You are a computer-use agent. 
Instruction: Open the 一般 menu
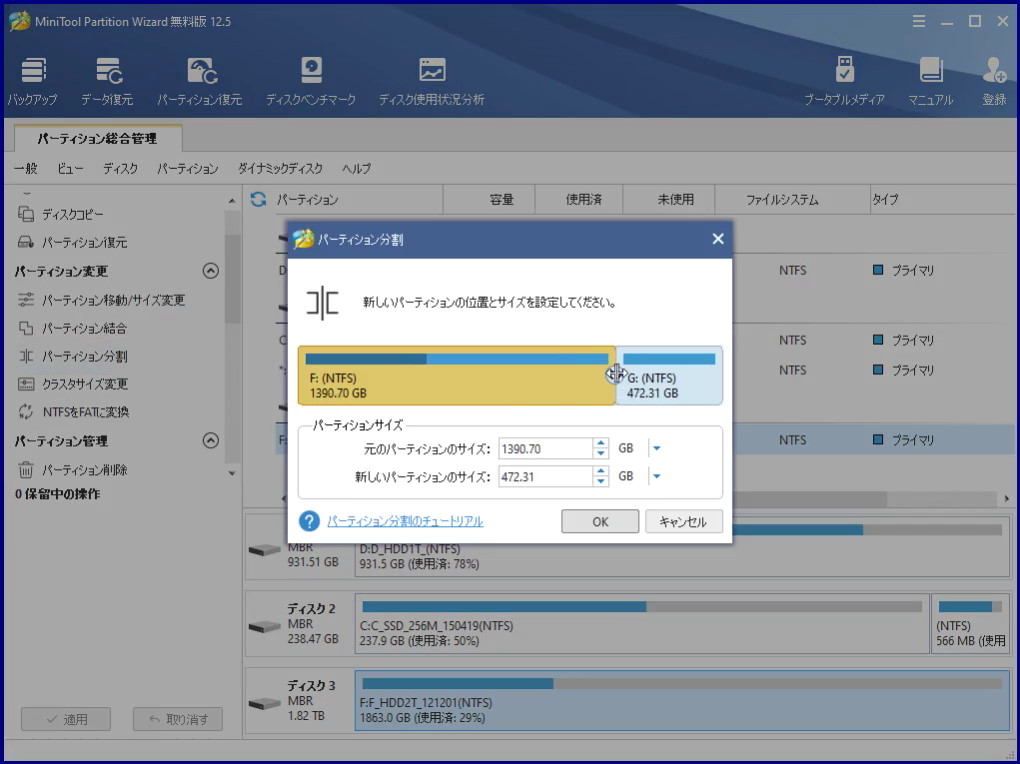26,169
